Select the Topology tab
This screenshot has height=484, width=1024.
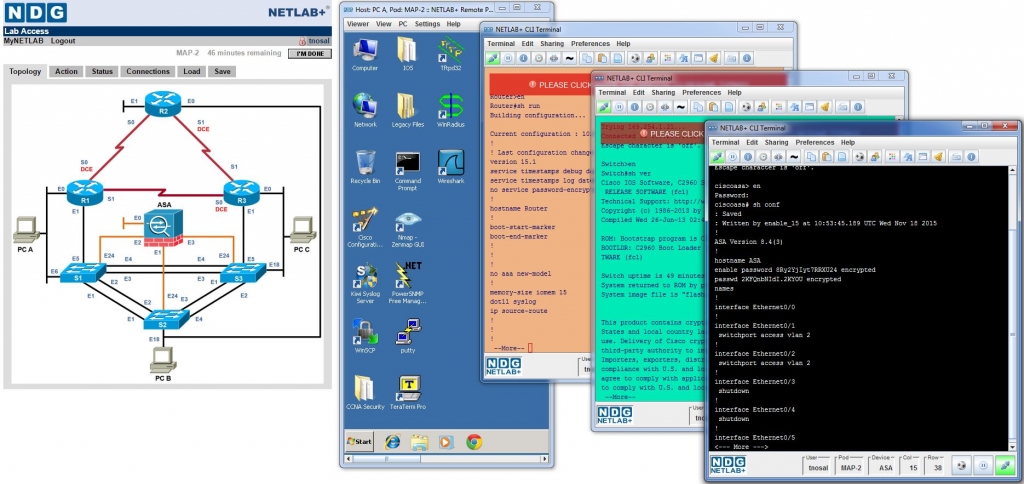click(x=25, y=72)
